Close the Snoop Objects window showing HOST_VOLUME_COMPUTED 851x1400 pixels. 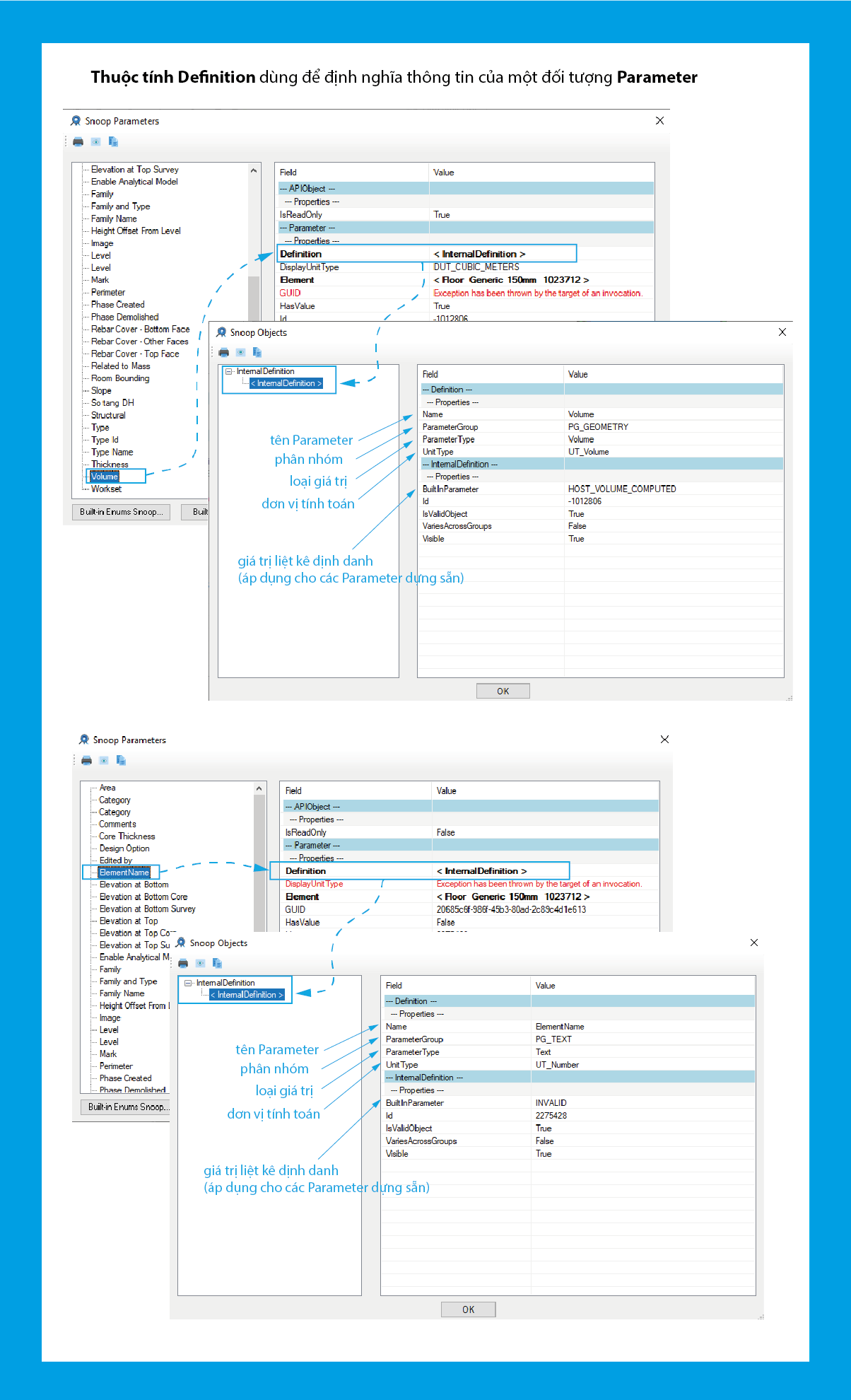782,332
